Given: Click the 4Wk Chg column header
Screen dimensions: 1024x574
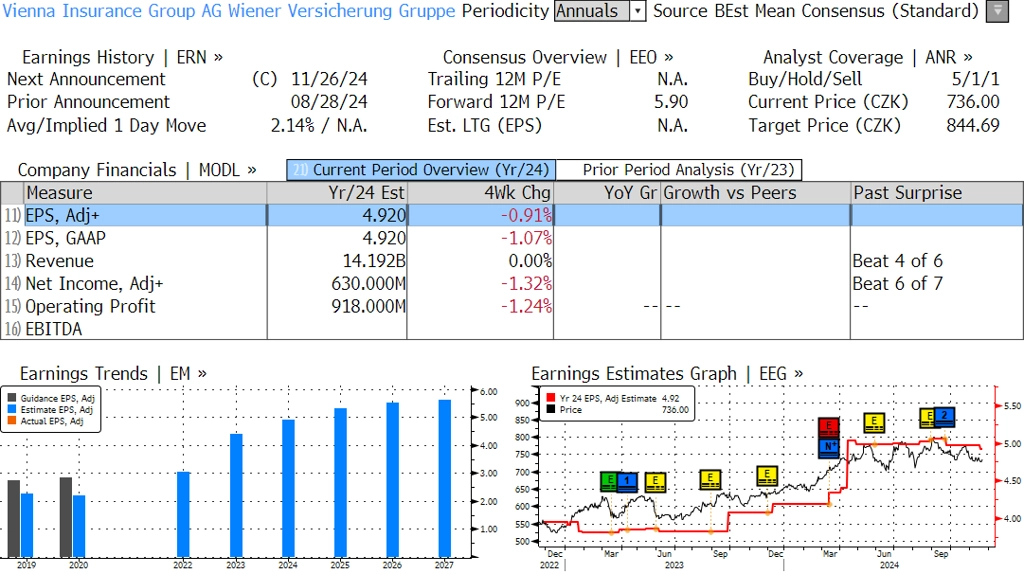Looking at the screenshot, I should (480, 193).
